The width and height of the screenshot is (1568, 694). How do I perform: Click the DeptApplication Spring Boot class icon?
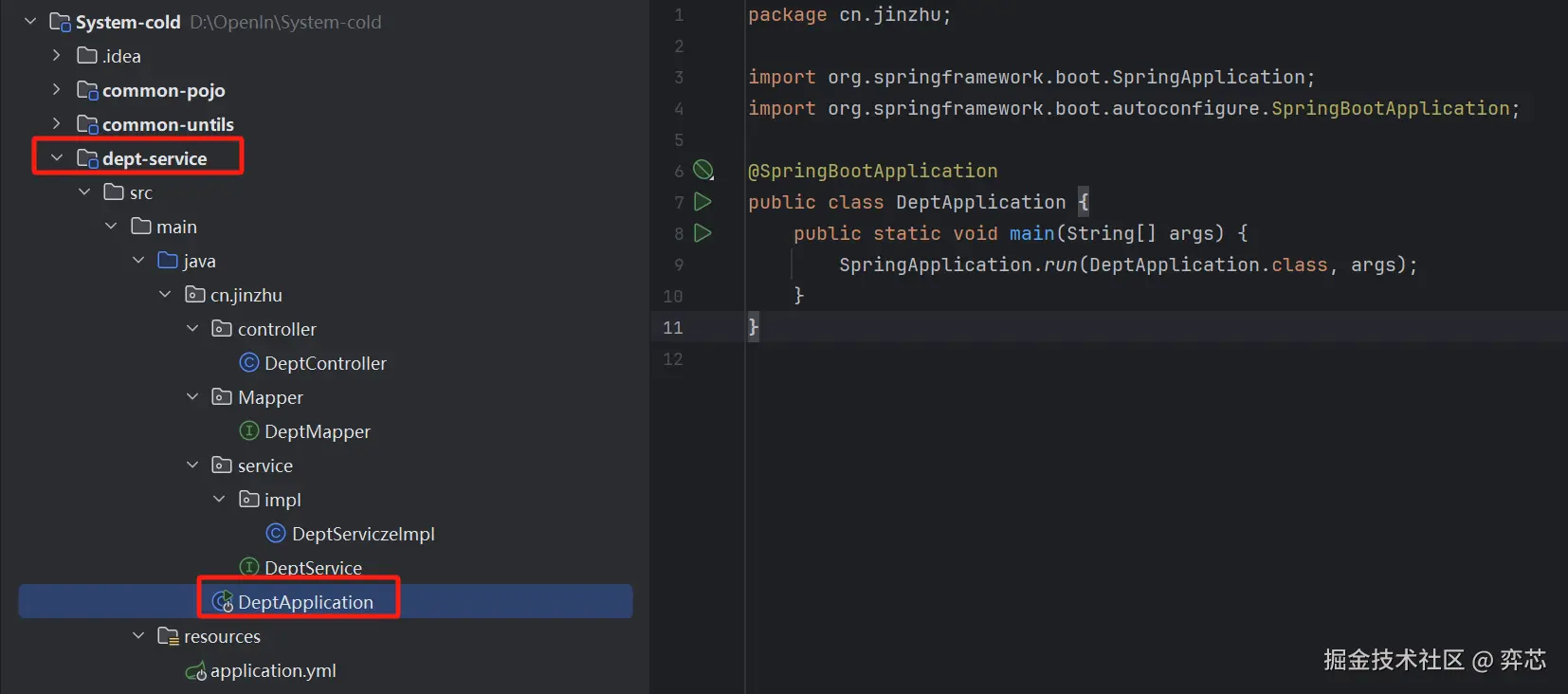pyautogui.click(x=223, y=602)
